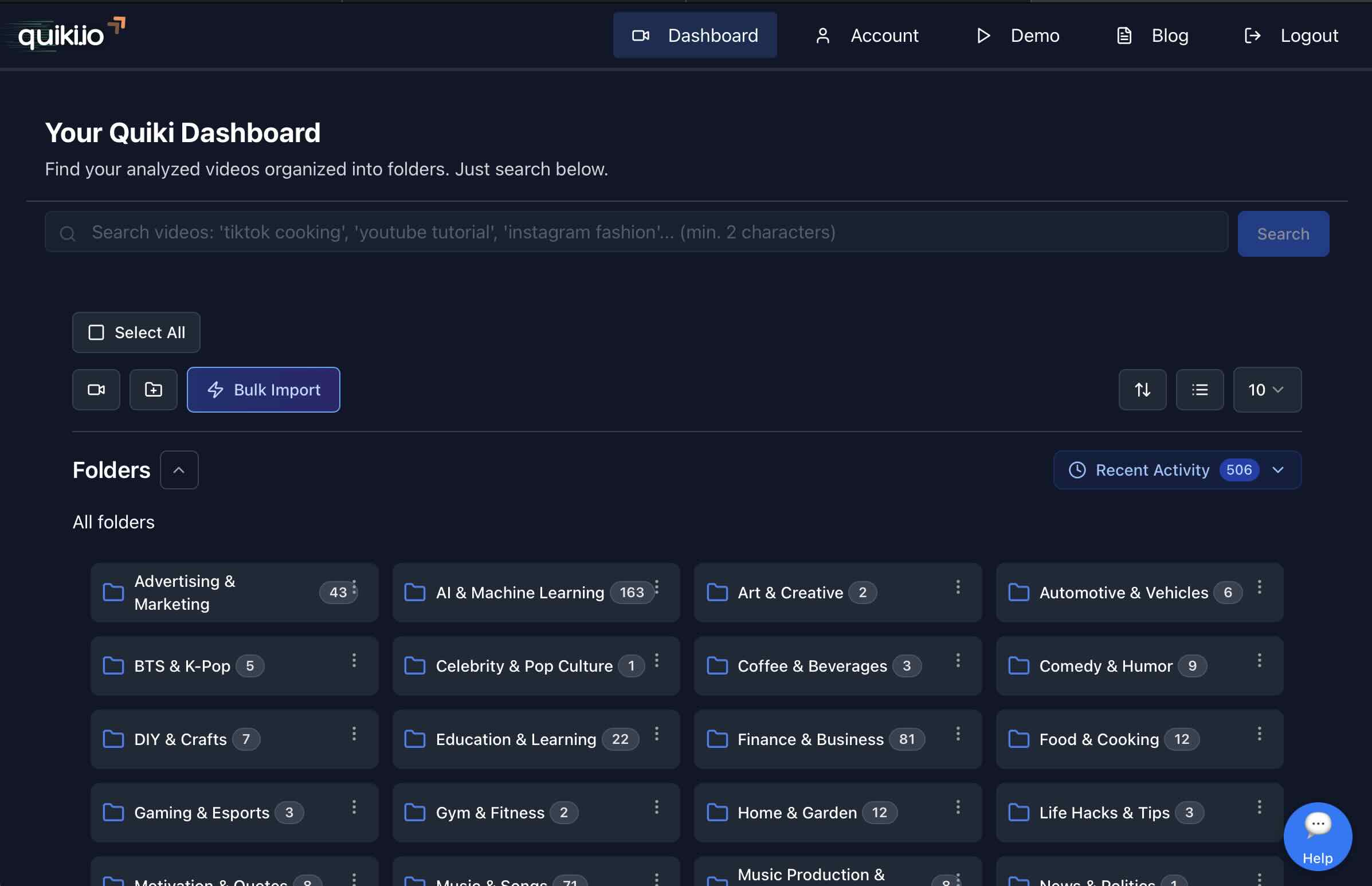Open the Help chat bubble
This screenshot has height=886, width=1372.
pyautogui.click(x=1318, y=836)
